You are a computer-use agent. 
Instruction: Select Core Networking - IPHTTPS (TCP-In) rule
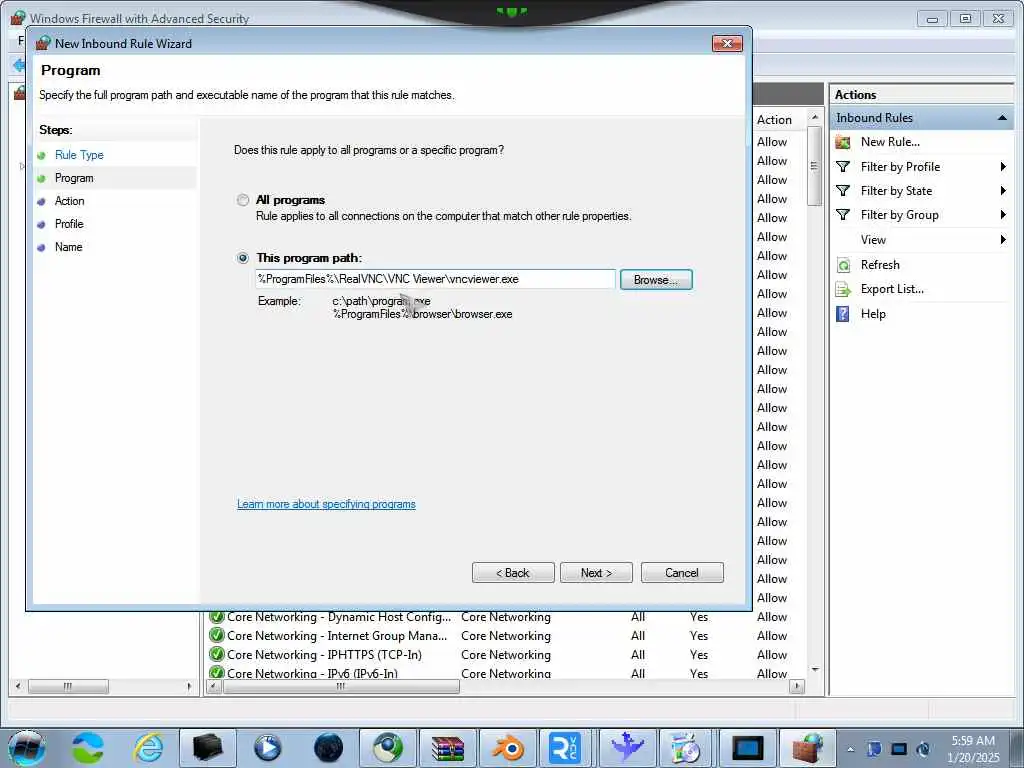[x=324, y=654]
